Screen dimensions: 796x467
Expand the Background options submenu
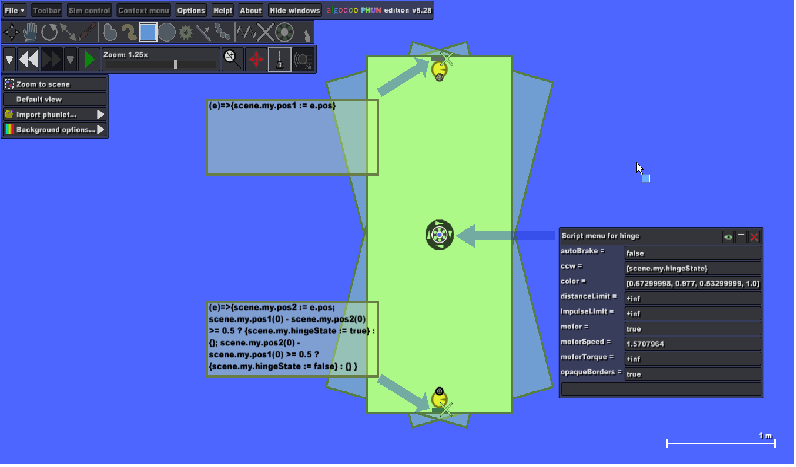click(x=55, y=130)
